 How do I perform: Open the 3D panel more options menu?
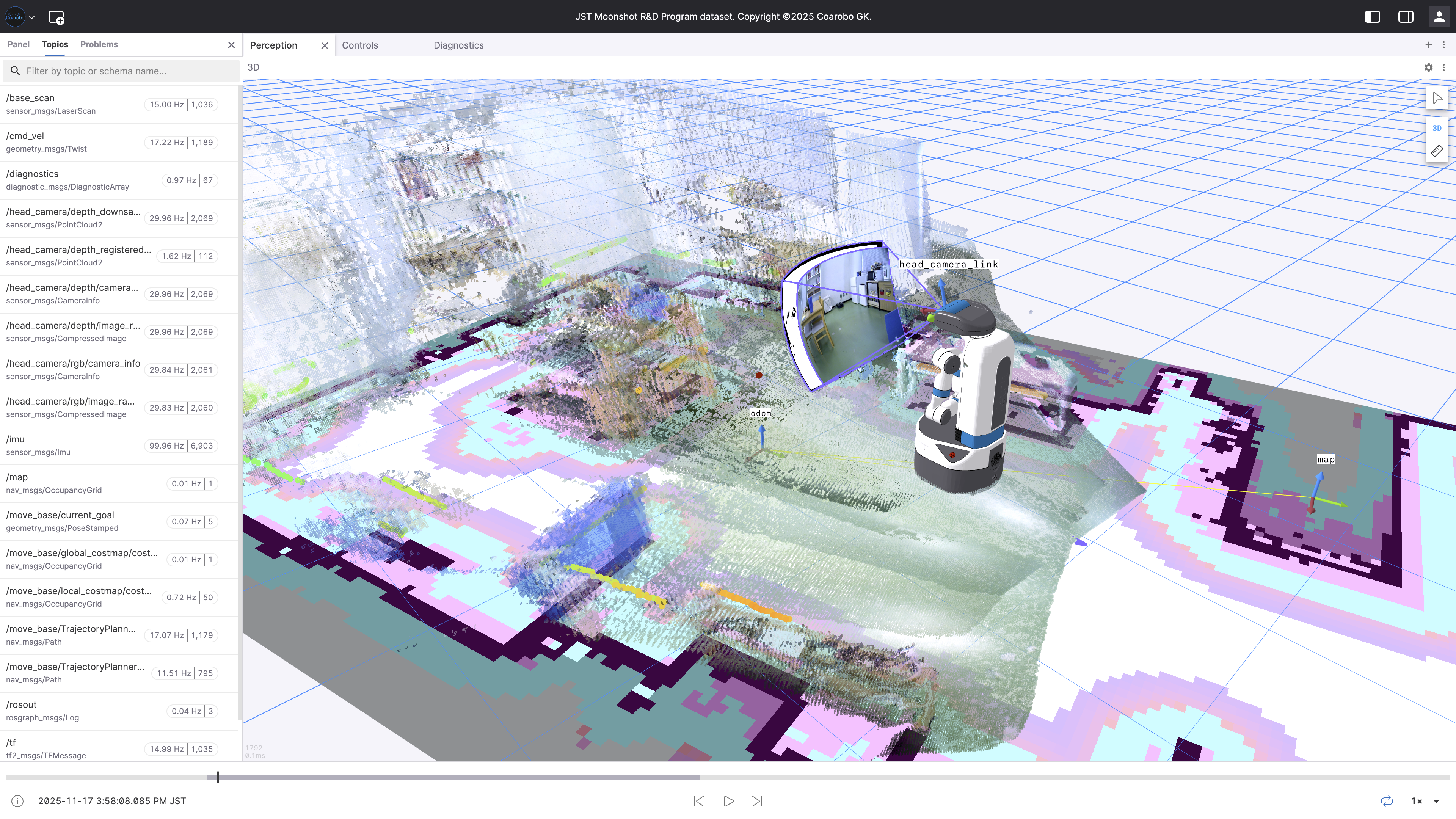pos(1445,67)
